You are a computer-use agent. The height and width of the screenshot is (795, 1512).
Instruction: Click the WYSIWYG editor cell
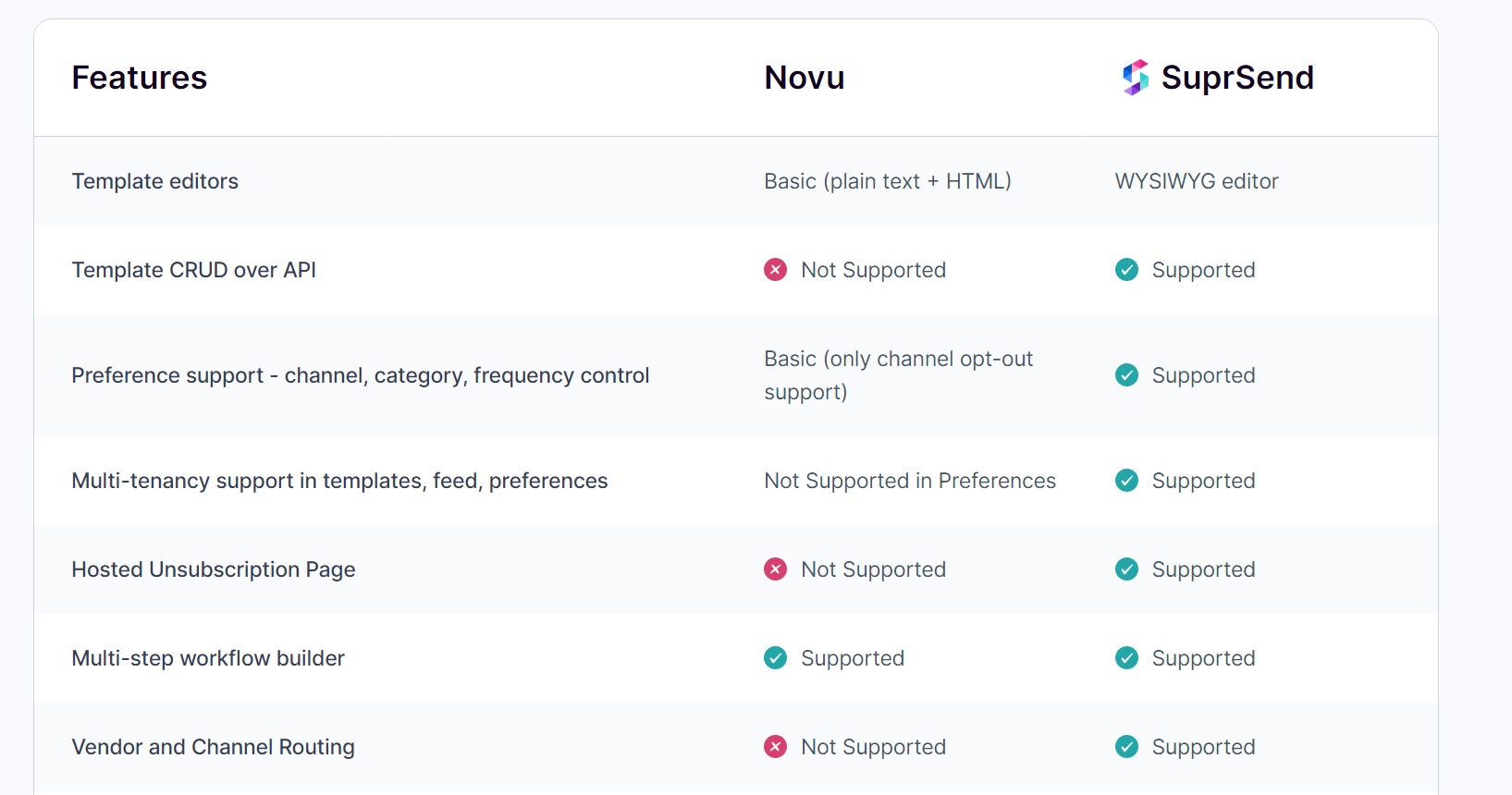pyautogui.click(x=1197, y=181)
